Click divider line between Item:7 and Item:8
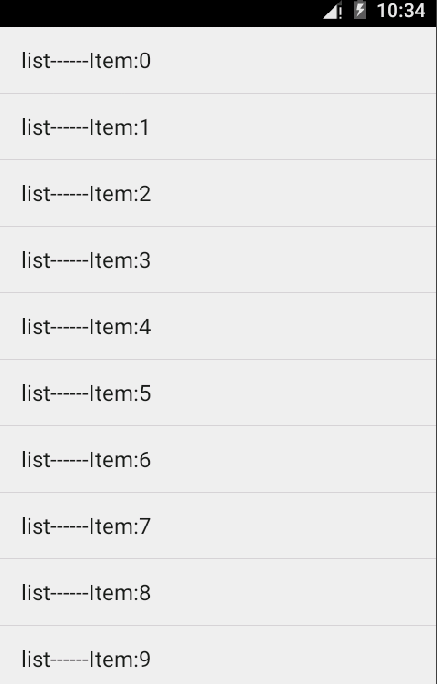Image resolution: width=437 pixels, height=684 pixels. 218,559
